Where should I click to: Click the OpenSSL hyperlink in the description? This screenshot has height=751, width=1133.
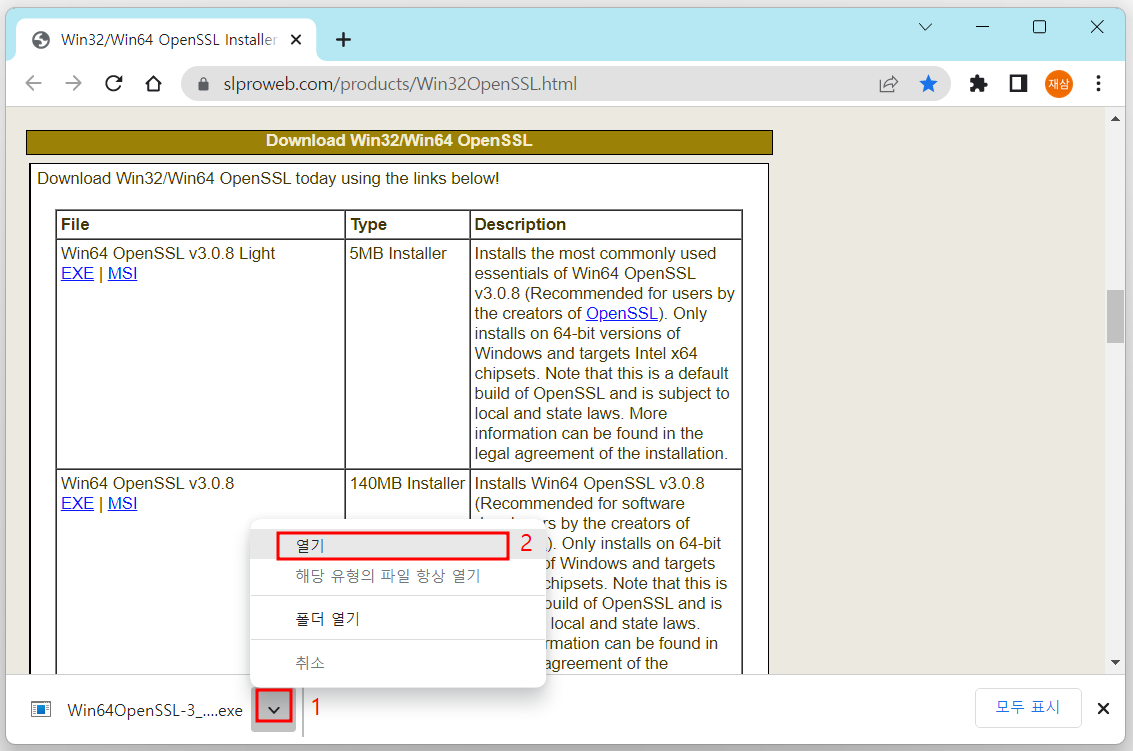coord(622,313)
